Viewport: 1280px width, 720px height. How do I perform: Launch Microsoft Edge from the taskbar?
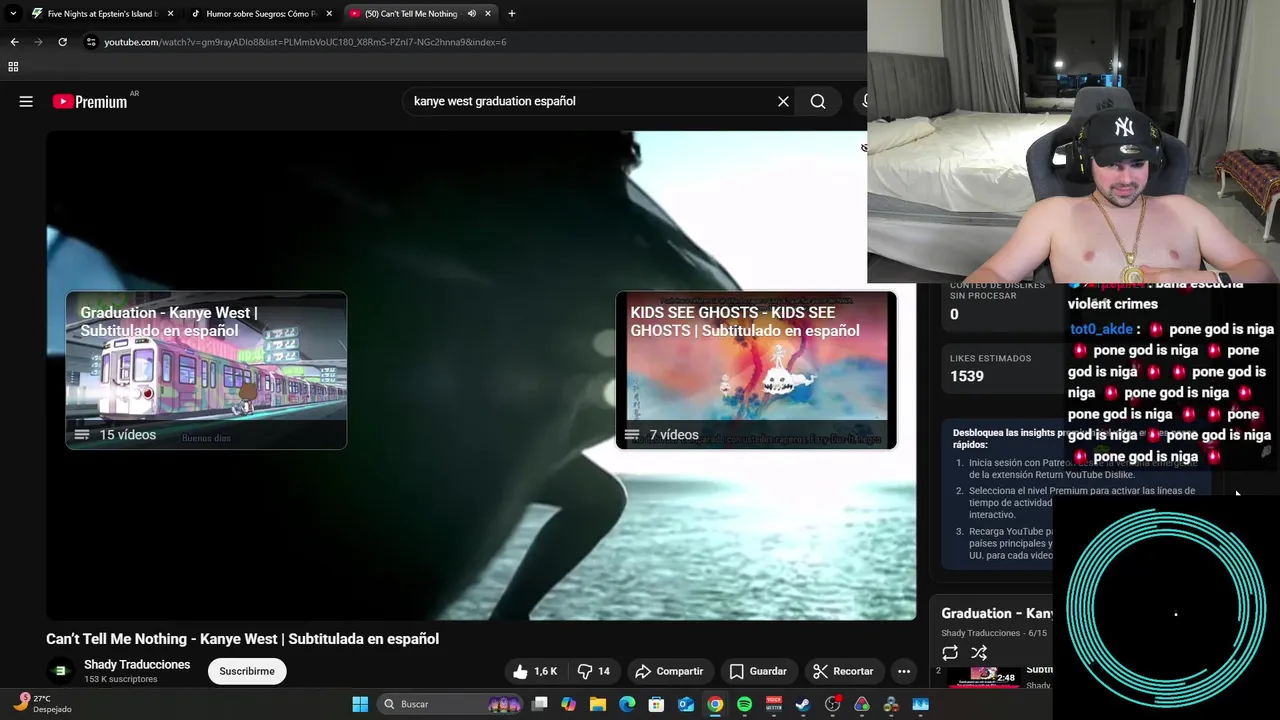[x=627, y=704]
